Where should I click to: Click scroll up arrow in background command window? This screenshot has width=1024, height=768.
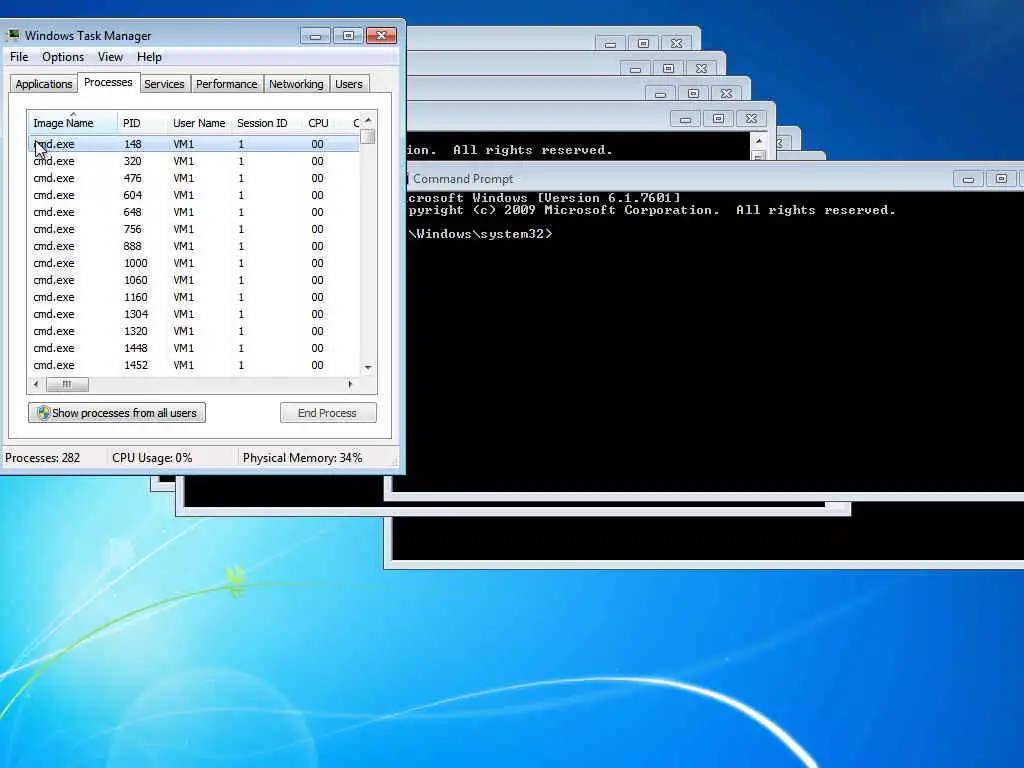[x=758, y=141]
